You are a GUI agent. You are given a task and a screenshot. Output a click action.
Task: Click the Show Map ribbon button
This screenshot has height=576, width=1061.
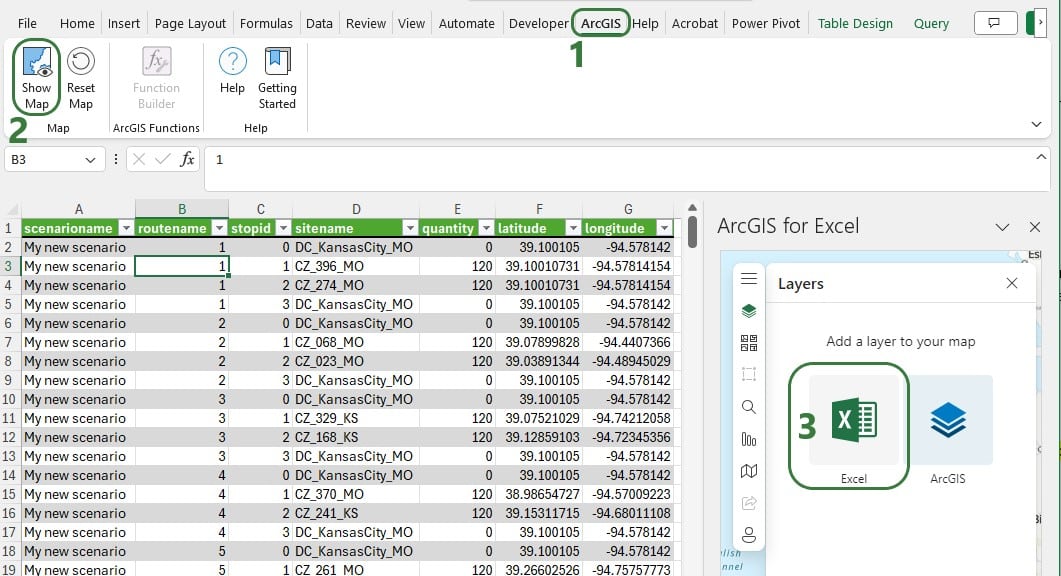coord(37,78)
